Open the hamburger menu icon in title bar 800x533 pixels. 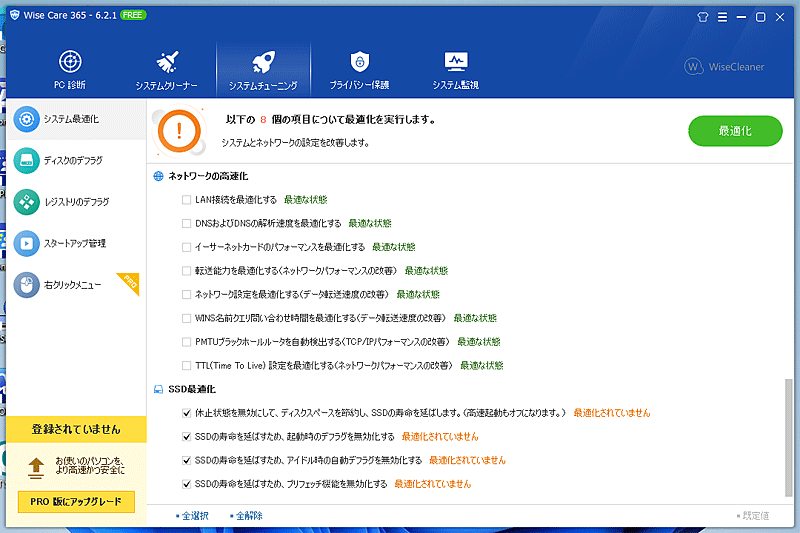click(722, 17)
